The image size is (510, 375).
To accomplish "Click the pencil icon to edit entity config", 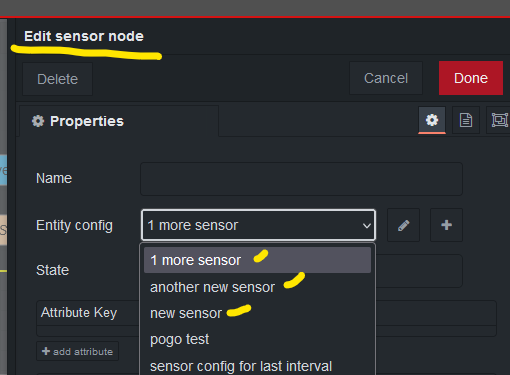I will click(x=403, y=225).
